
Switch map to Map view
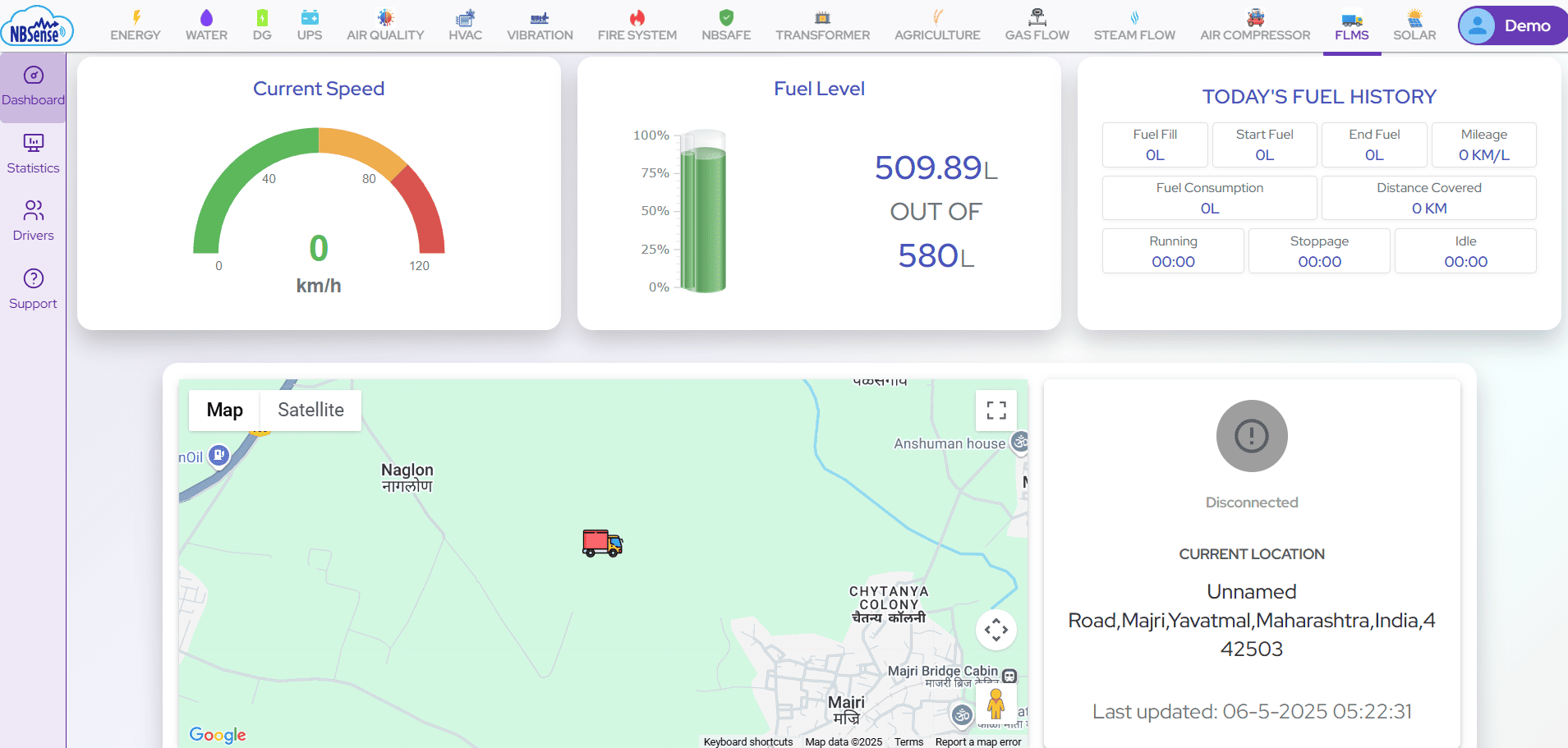click(224, 410)
